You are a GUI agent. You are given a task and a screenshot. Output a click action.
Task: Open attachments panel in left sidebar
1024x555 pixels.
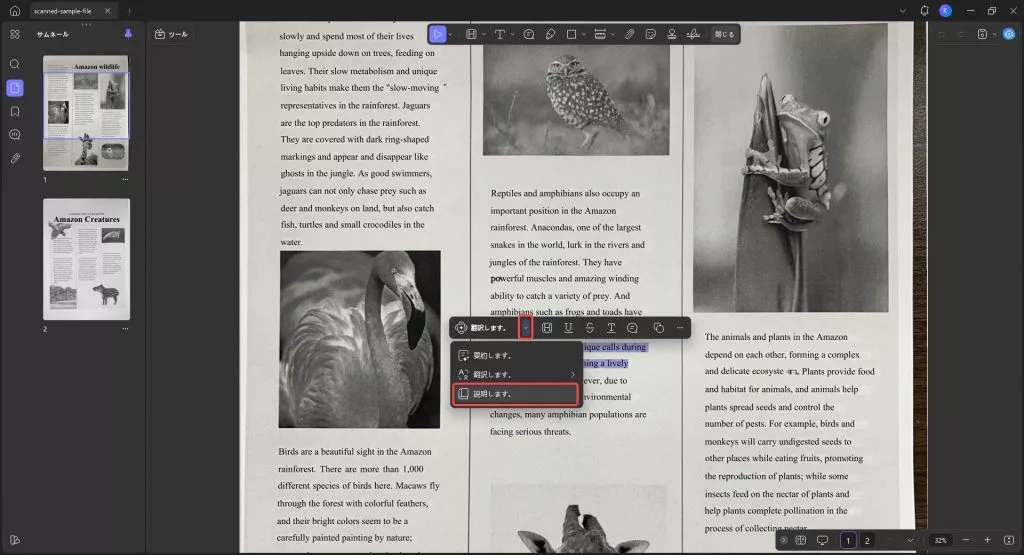[14, 158]
